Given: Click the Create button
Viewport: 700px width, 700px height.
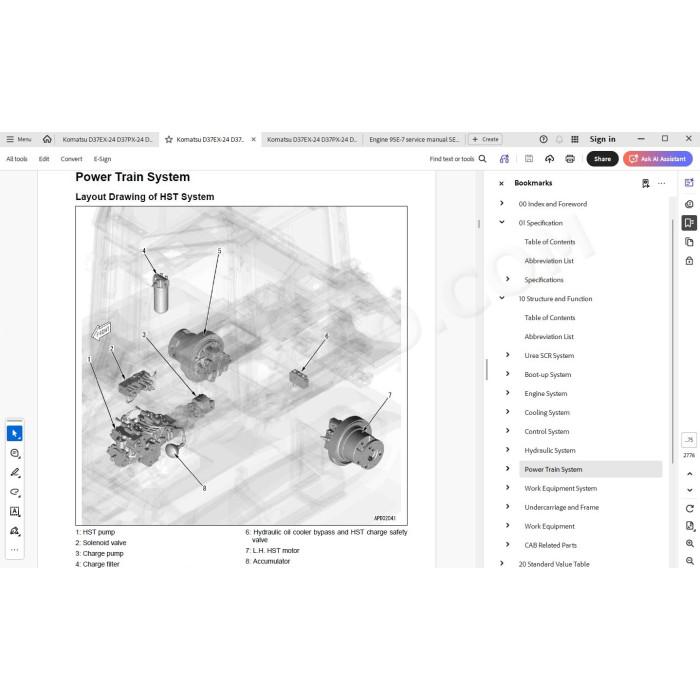Looking at the screenshot, I should tap(485, 139).
